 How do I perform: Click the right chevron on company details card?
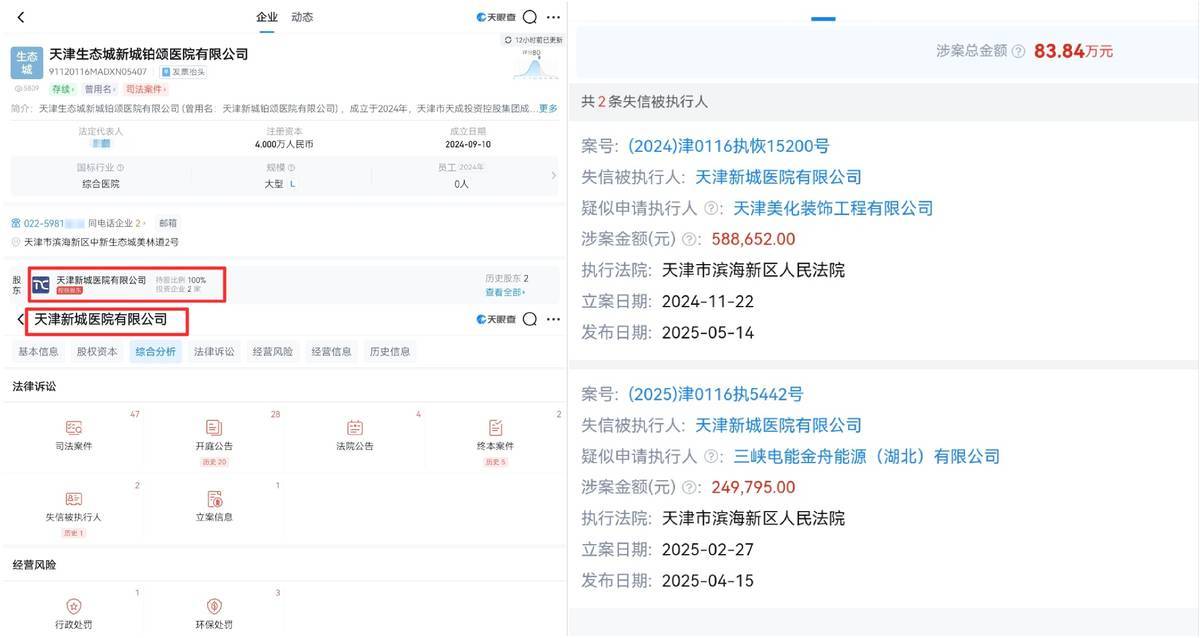[x=556, y=174]
